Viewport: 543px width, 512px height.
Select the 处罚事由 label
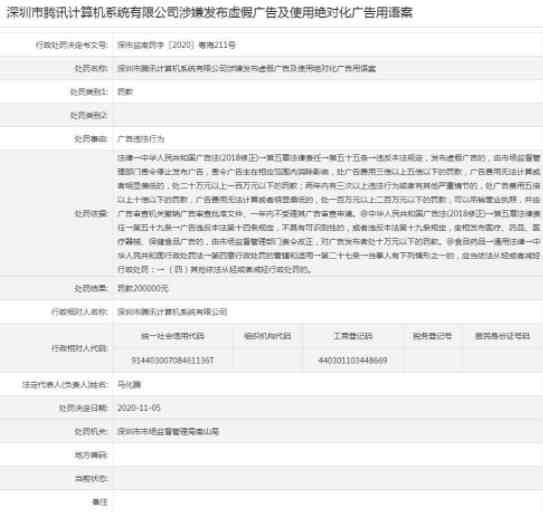point(91,139)
